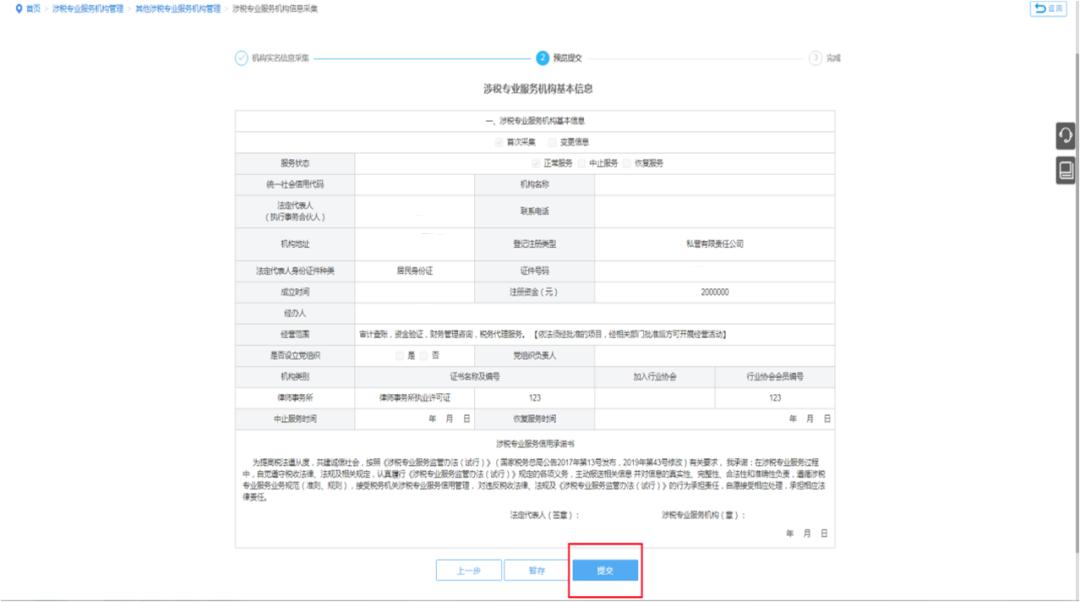Click the location pin icon beside 首页

17,8
